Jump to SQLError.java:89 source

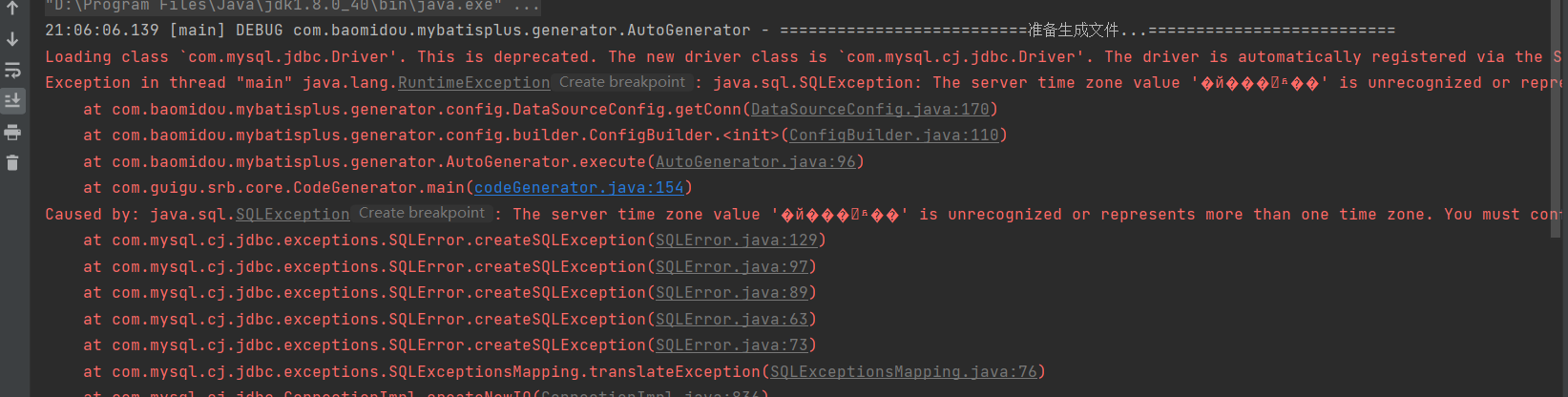[731, 293]
